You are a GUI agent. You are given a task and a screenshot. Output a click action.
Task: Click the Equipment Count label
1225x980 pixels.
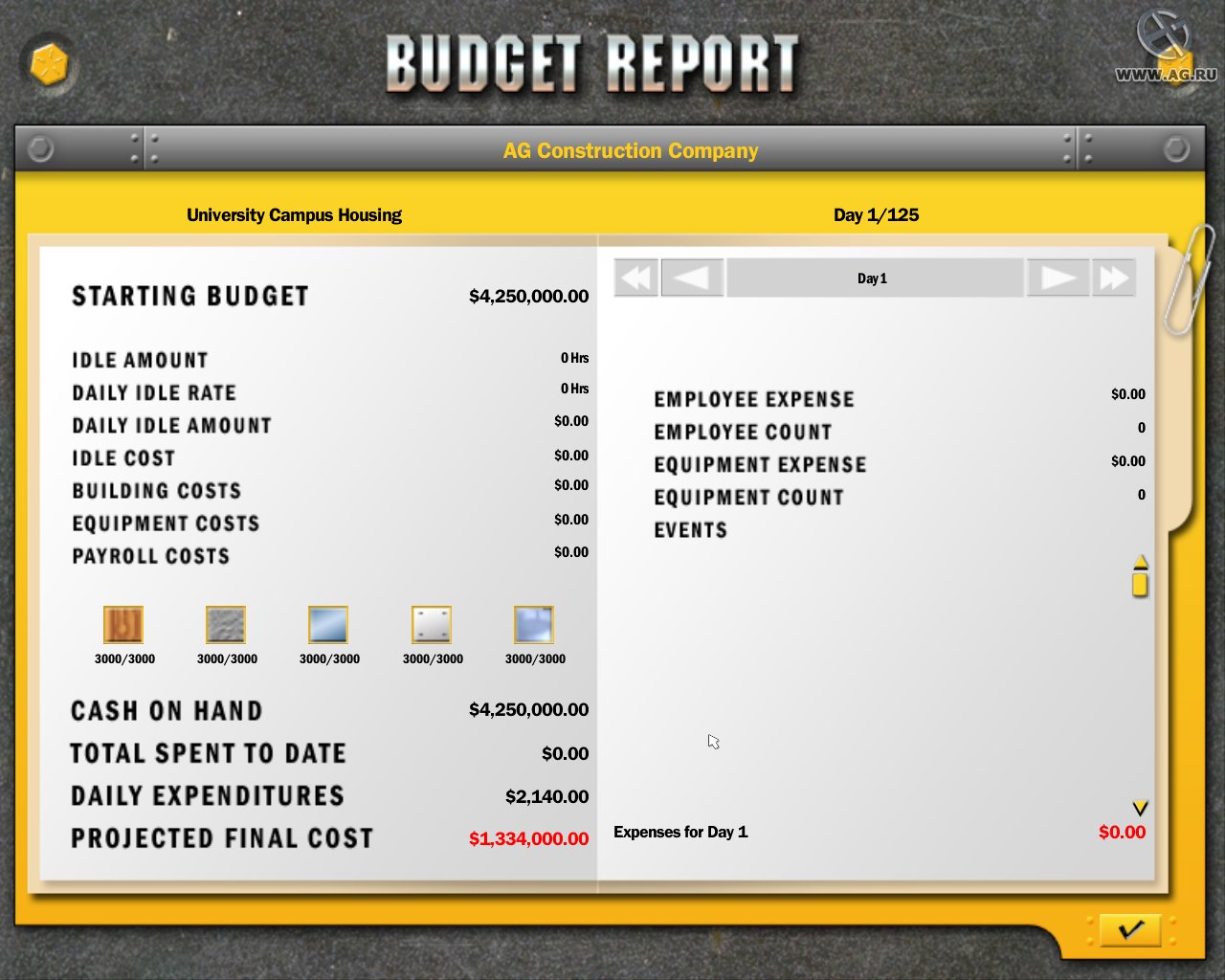(x=748, y=497)
